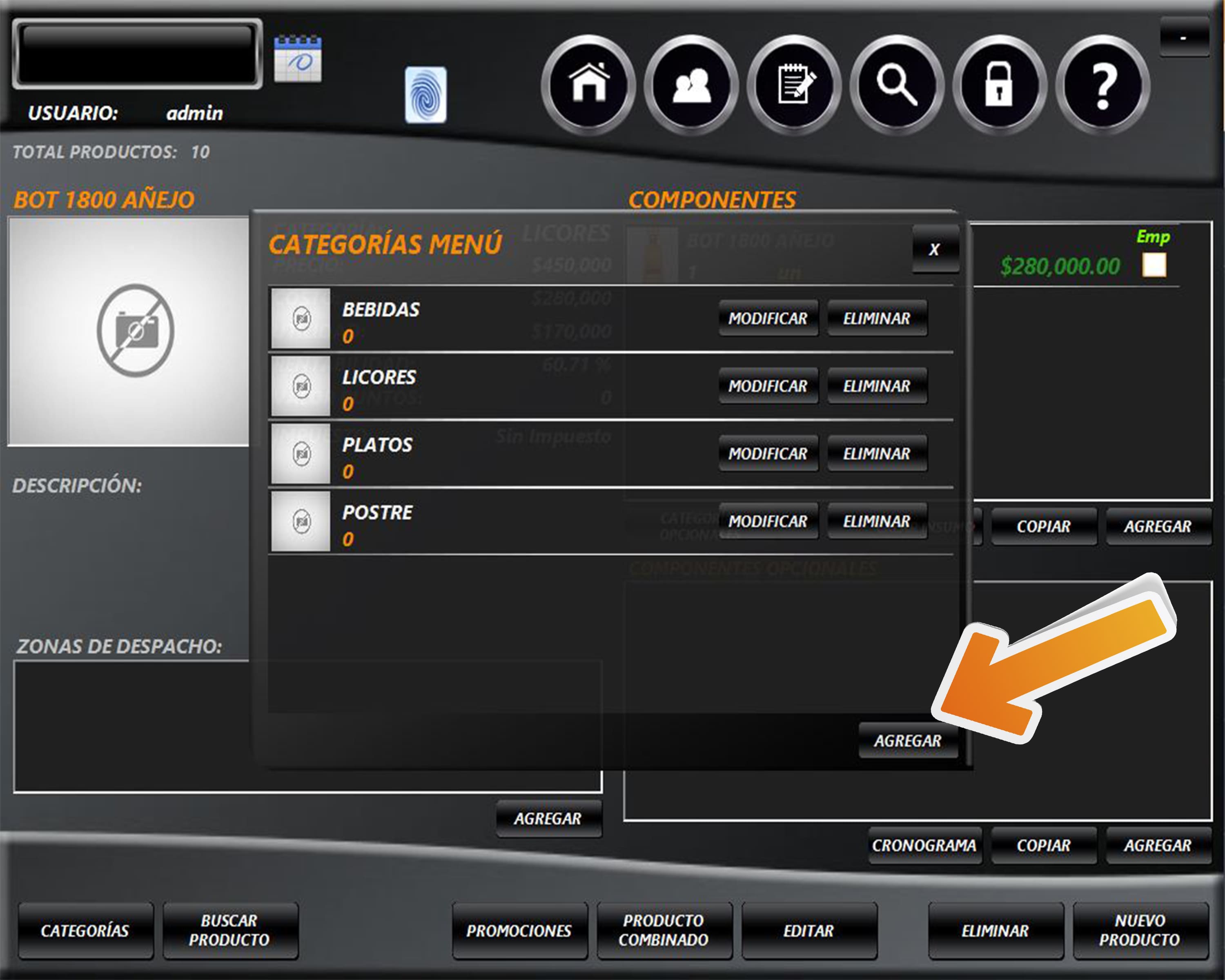Click the home icon button
1225x980 pixels.
pyautogui.click(x=589, y=85)
